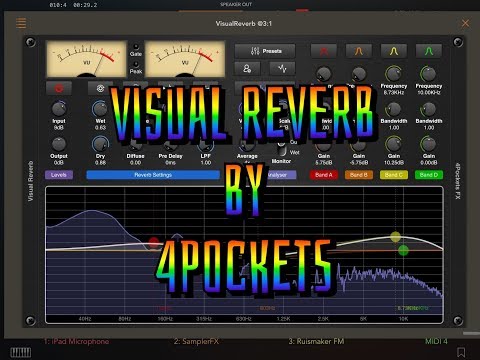Select the orange Band B filter shape icon
The width and height of the screenshot is (480, 360).
coord(359,51)
